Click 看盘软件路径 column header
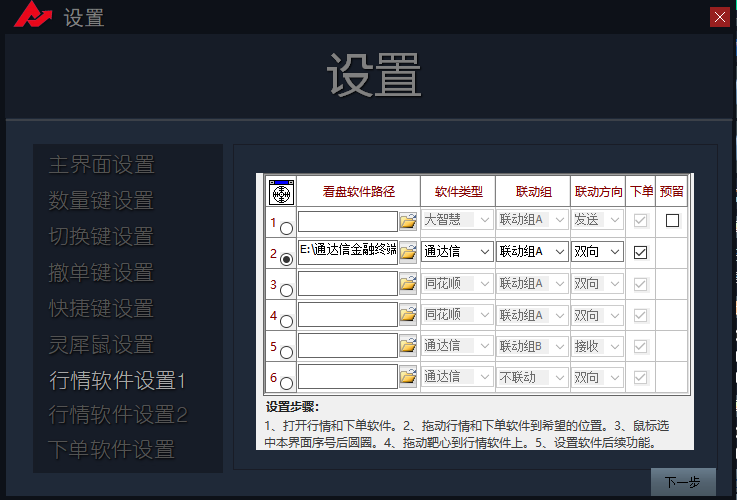The width and height of the screenshot is (737, 500). (359, 192)
